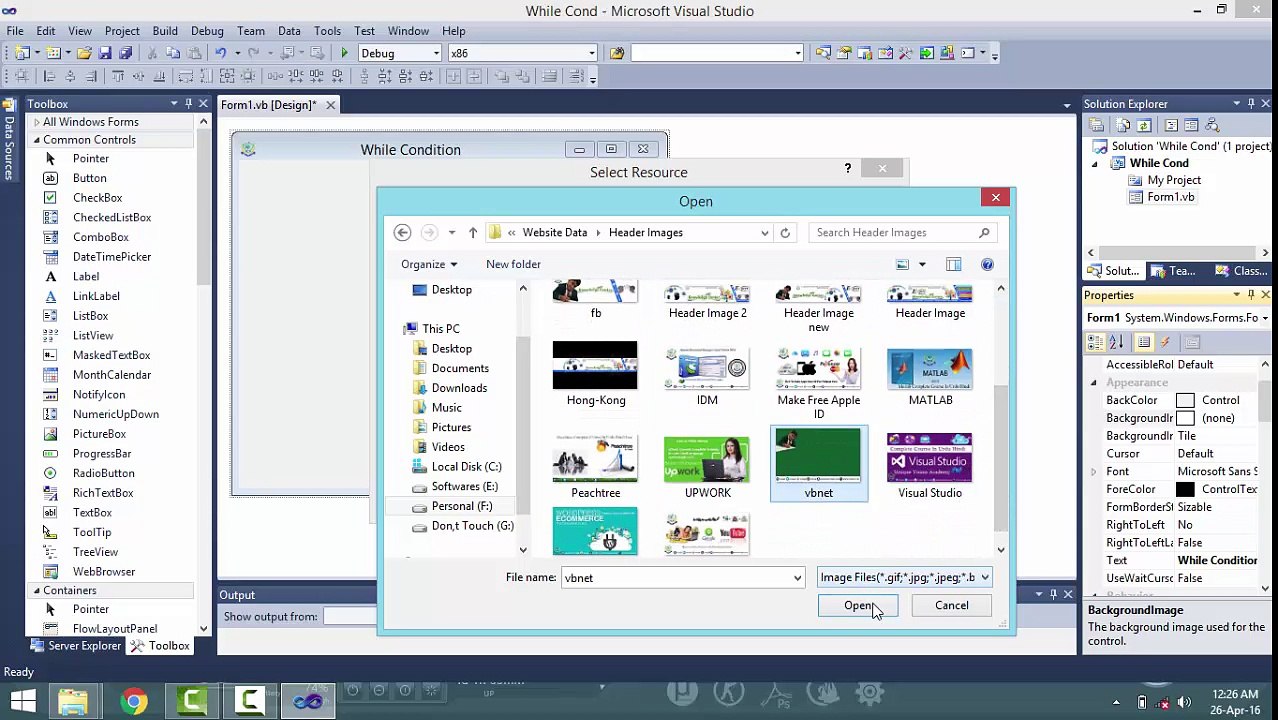
Task: Click the volume icon in system tray
Action: point(1184,702)
